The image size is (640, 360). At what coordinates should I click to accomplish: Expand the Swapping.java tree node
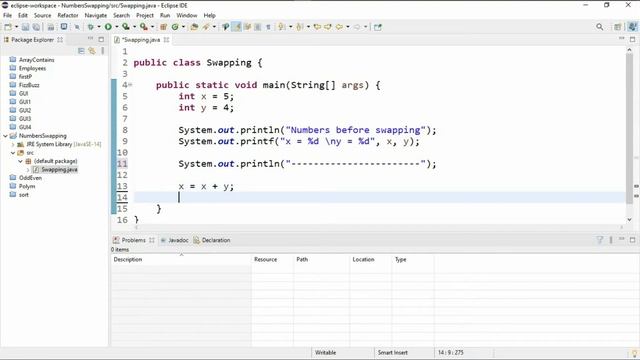pos(28,170)
